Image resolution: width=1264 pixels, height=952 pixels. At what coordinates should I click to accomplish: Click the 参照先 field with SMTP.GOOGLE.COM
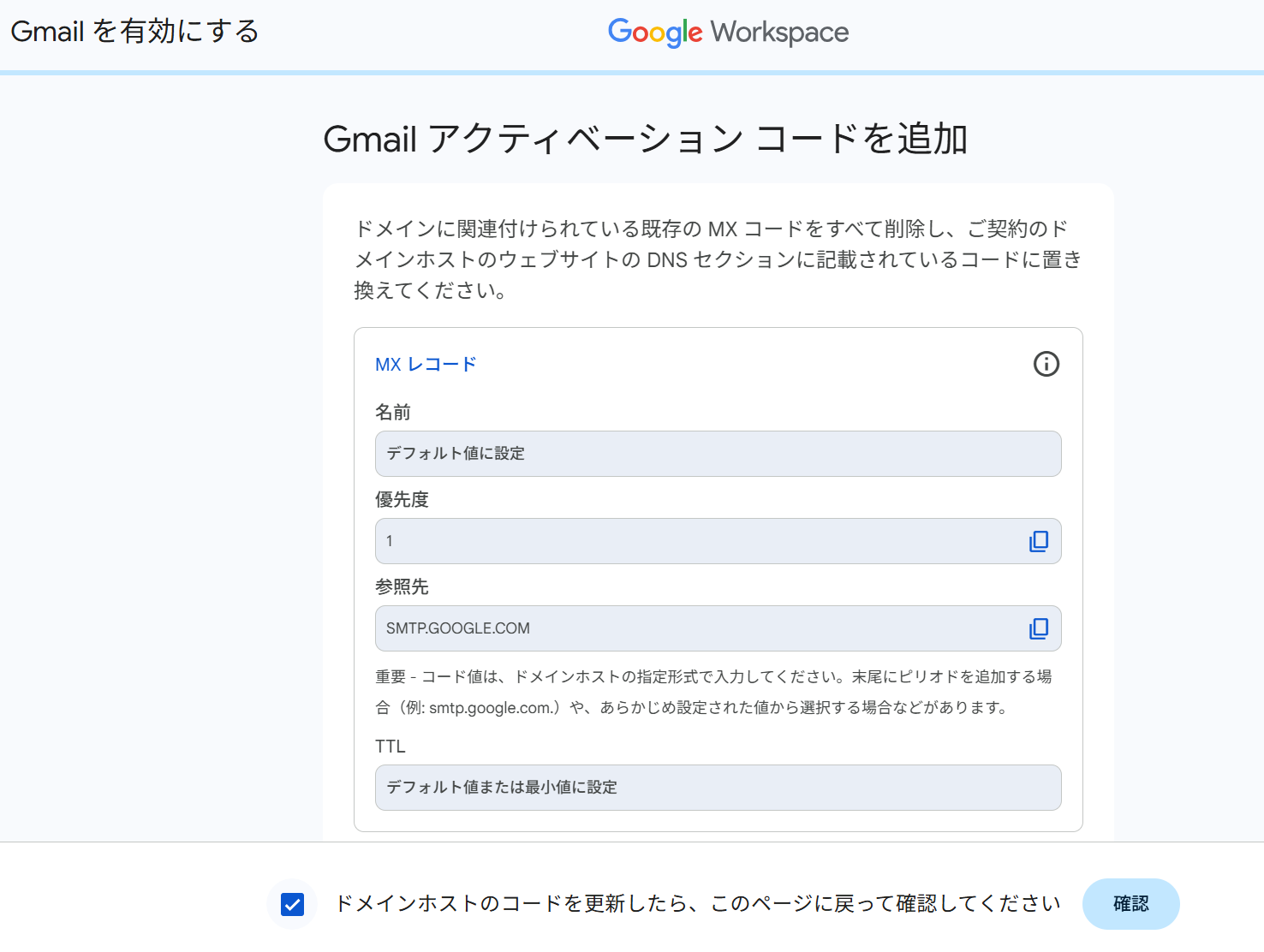pyautogui.click(x=694, y=628)
